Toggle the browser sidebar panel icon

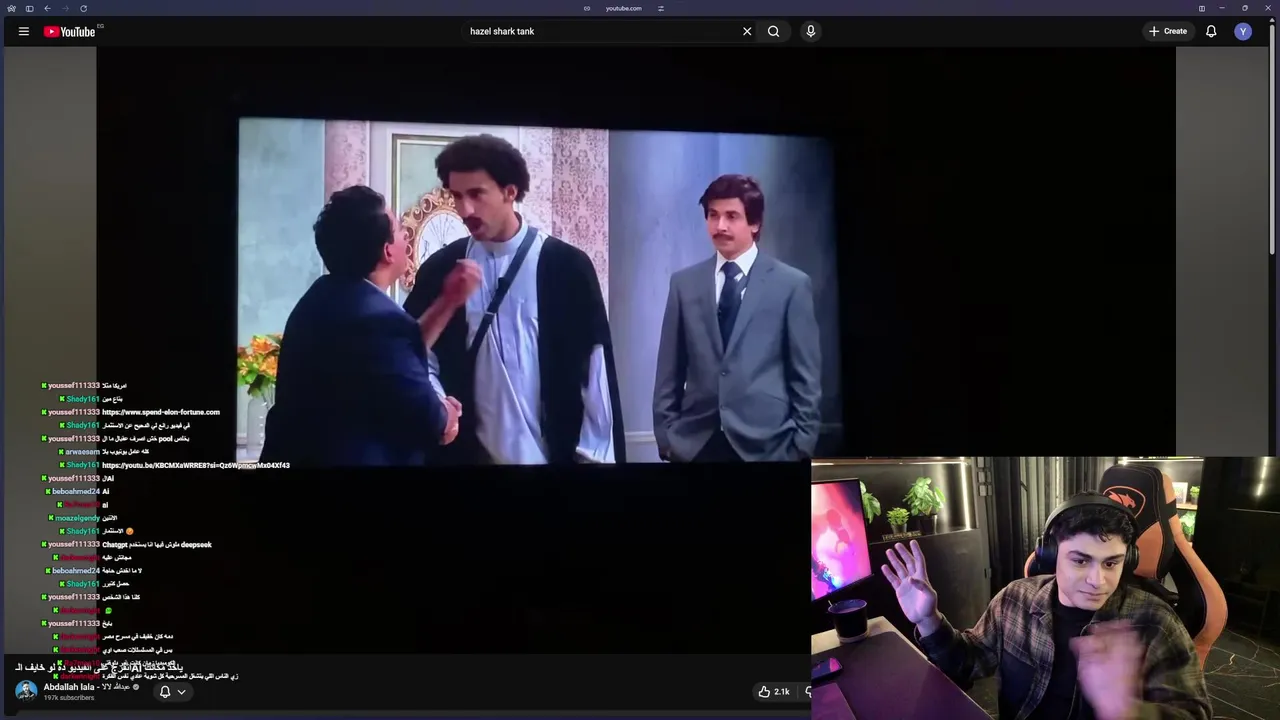click(x=29, y=8)
